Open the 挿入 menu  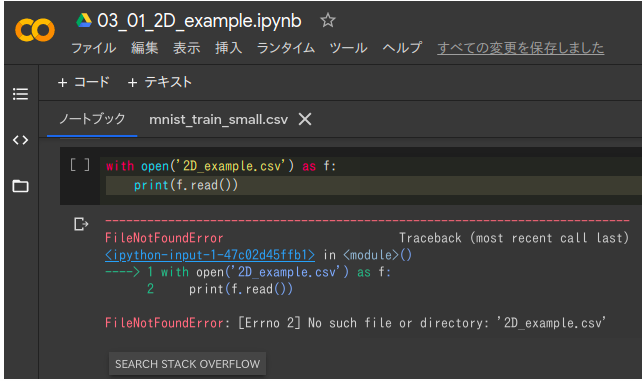[228, 48]
